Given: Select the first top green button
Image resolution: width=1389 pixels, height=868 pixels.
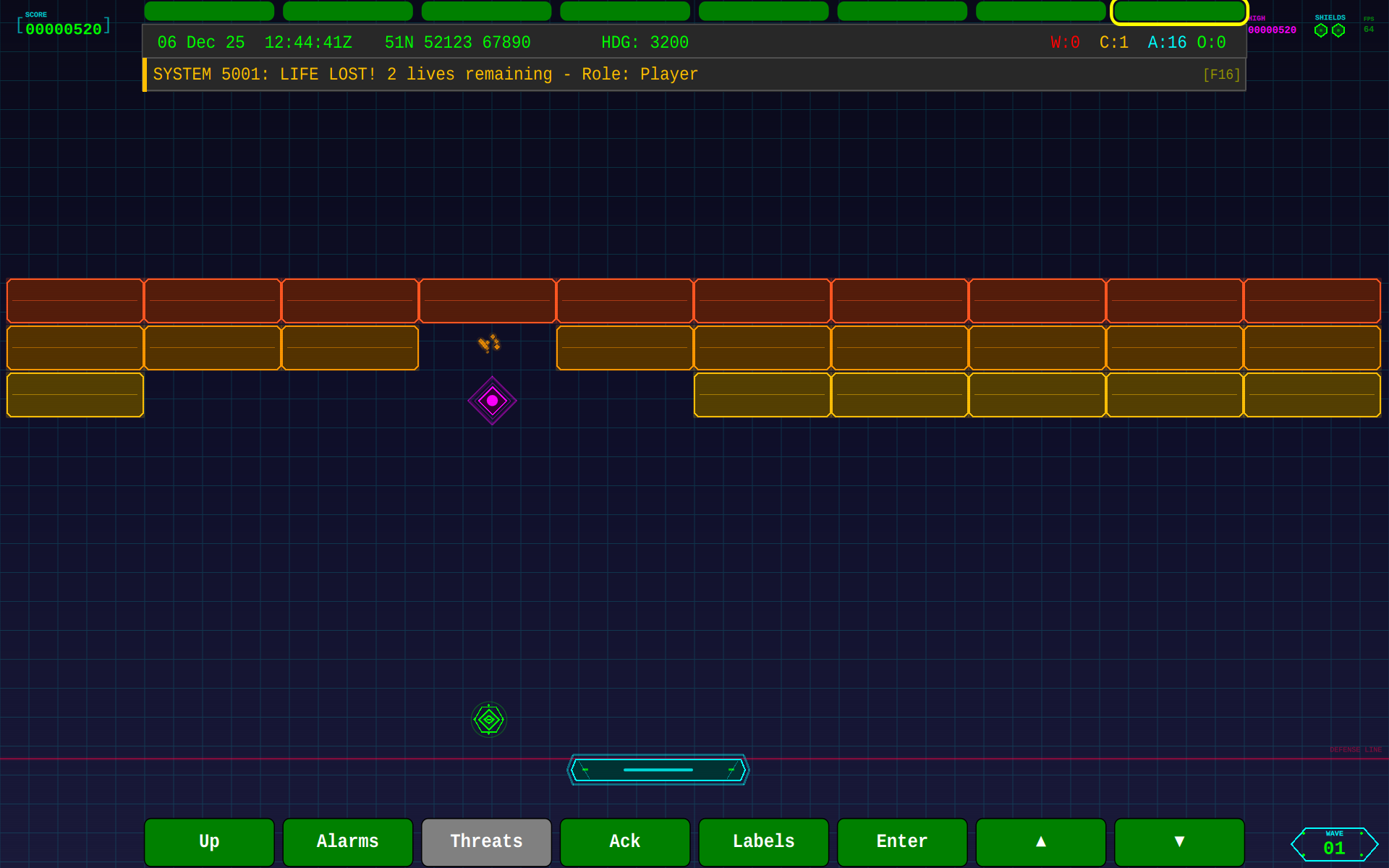Looking at the screenshot, I should tap(209, 12).
